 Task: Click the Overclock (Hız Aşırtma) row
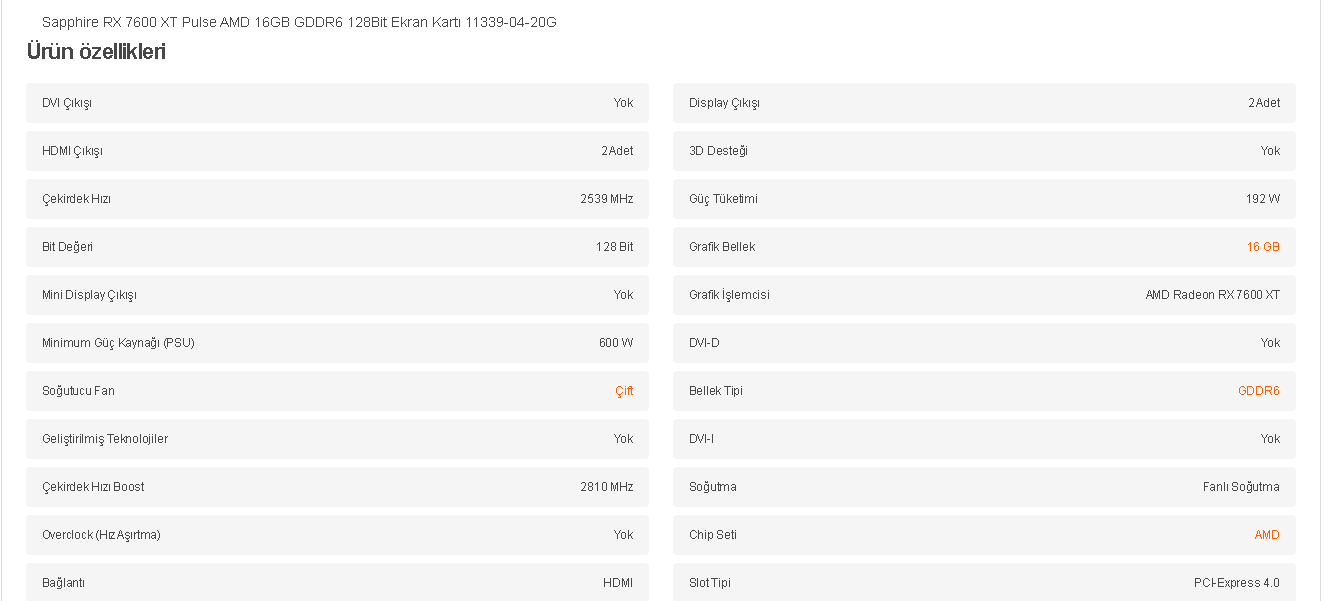tap(337, 535)
